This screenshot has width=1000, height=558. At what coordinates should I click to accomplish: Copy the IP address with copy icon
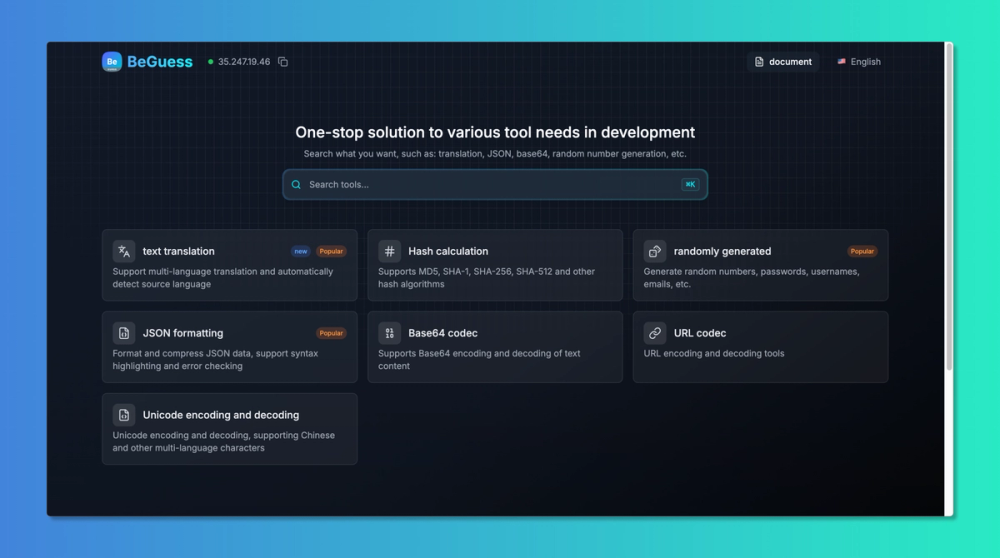coord(283,62)
